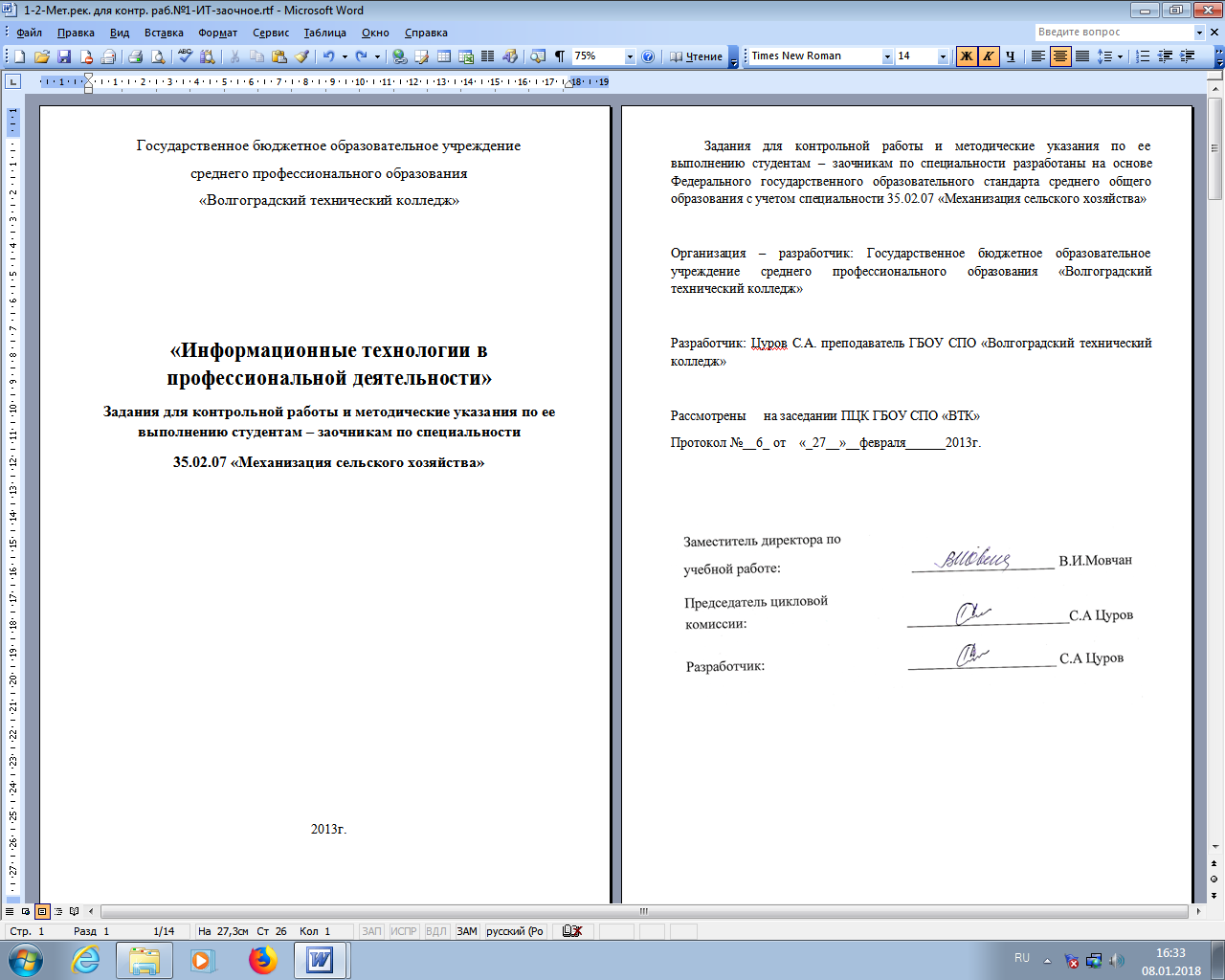
Task: Open the Document Map
Action: click(538, 56)
